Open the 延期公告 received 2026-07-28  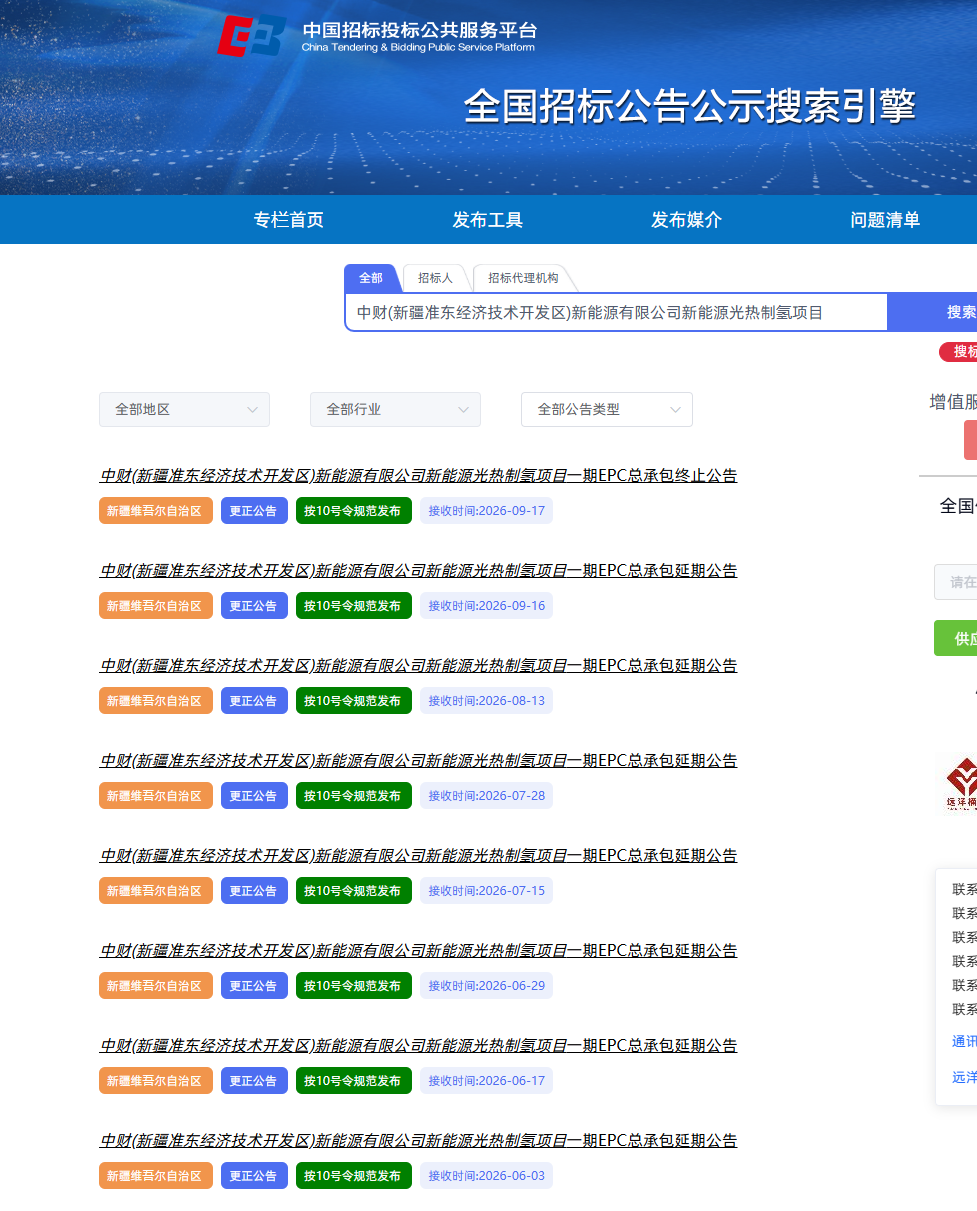click(x=418, y=760)
